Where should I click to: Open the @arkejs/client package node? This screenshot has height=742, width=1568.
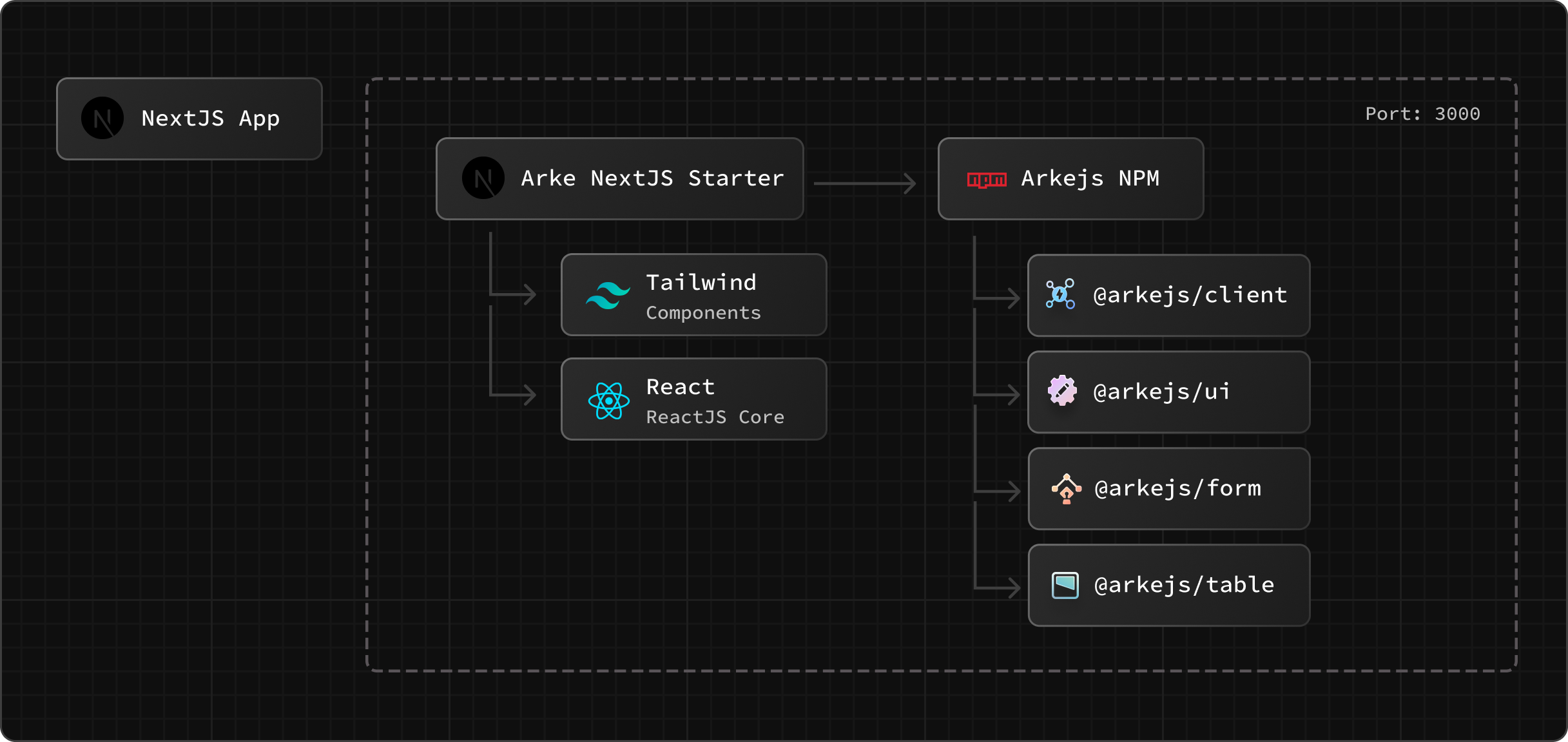1168,295
